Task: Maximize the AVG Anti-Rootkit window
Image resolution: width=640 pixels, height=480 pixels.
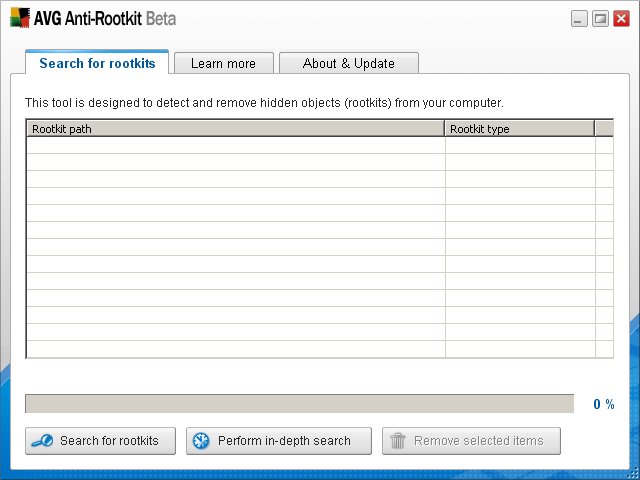Action: click(x=600, y=19)
